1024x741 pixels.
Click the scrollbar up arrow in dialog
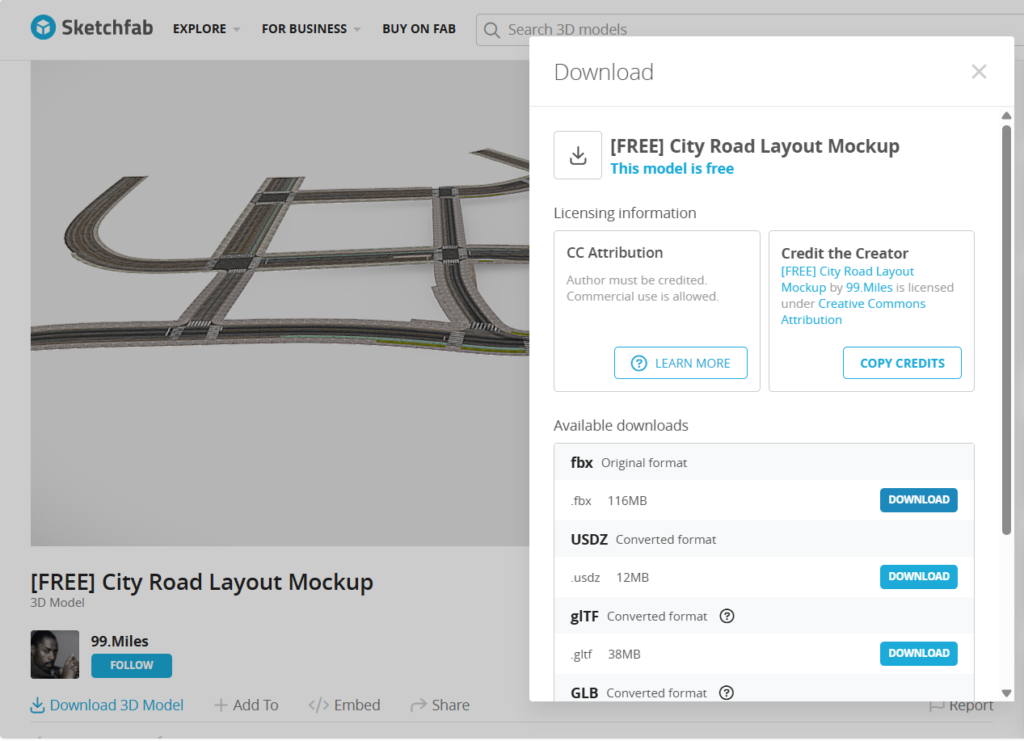coord(1006,116)
